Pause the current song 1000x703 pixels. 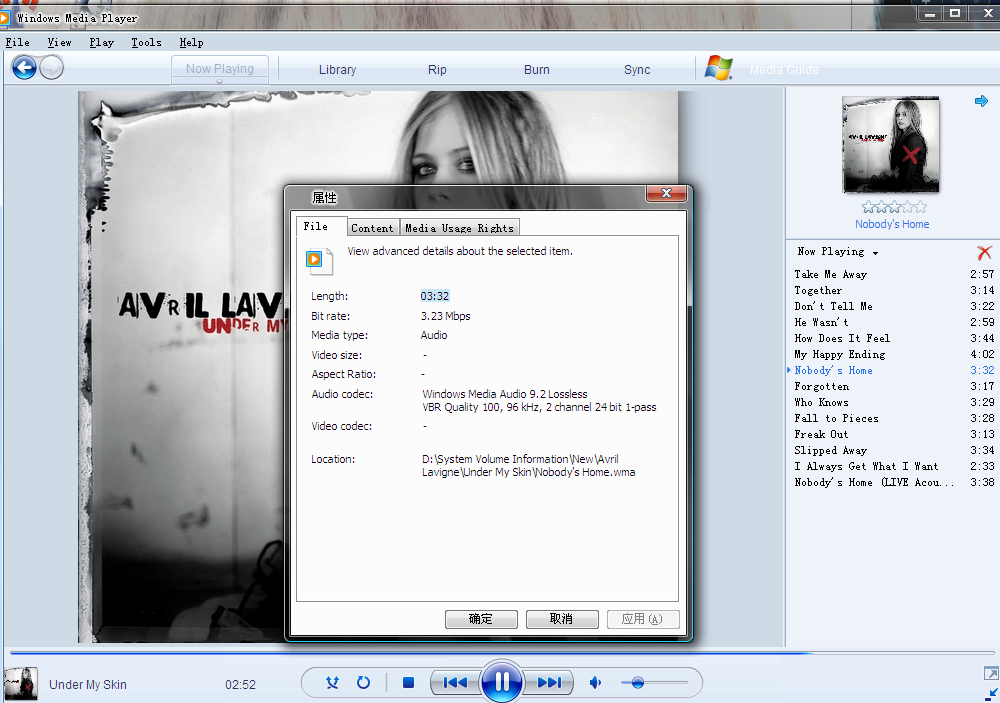(x=502, y=682)
